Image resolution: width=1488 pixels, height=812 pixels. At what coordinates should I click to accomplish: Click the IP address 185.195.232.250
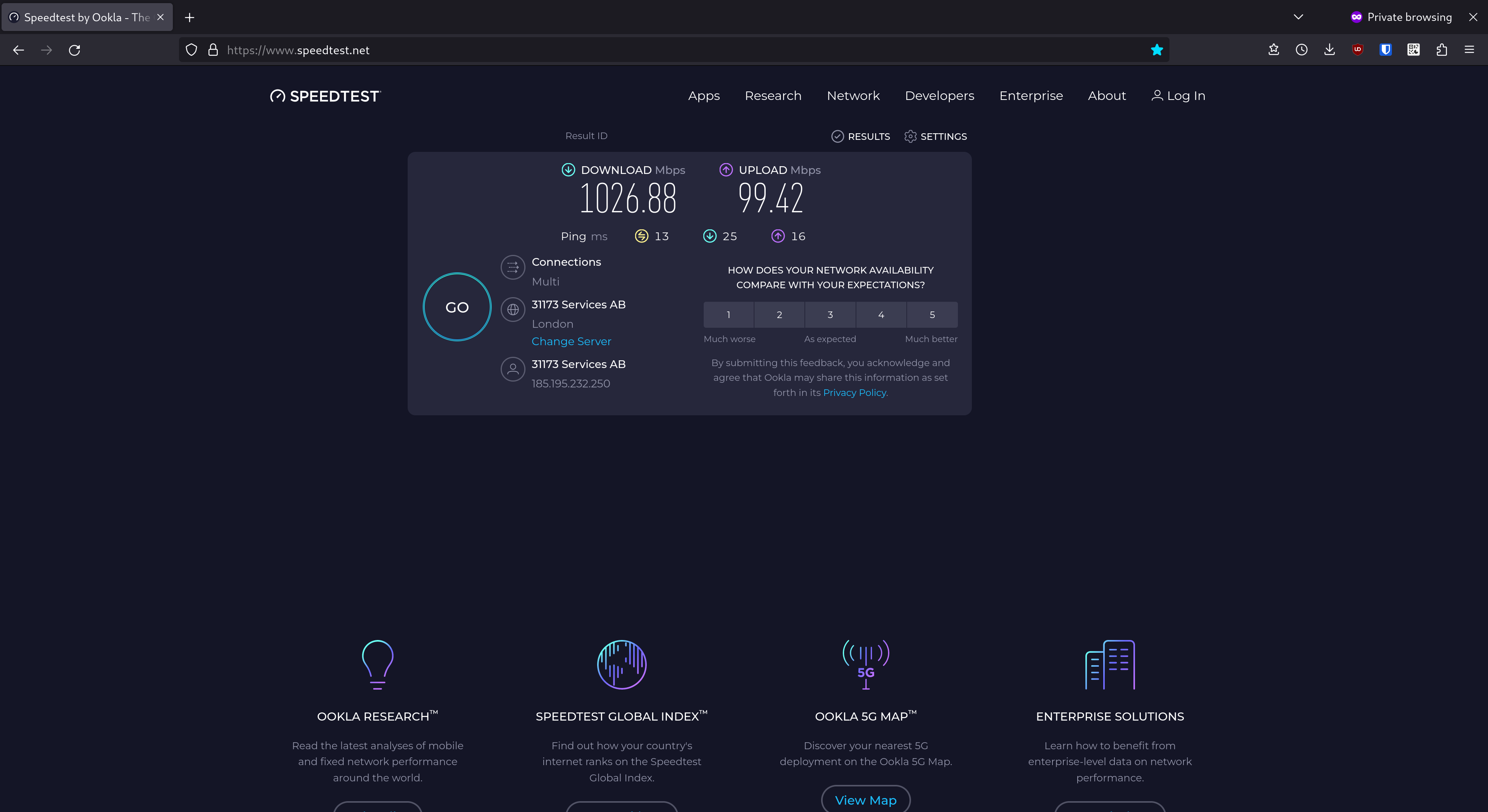(571, 384)
